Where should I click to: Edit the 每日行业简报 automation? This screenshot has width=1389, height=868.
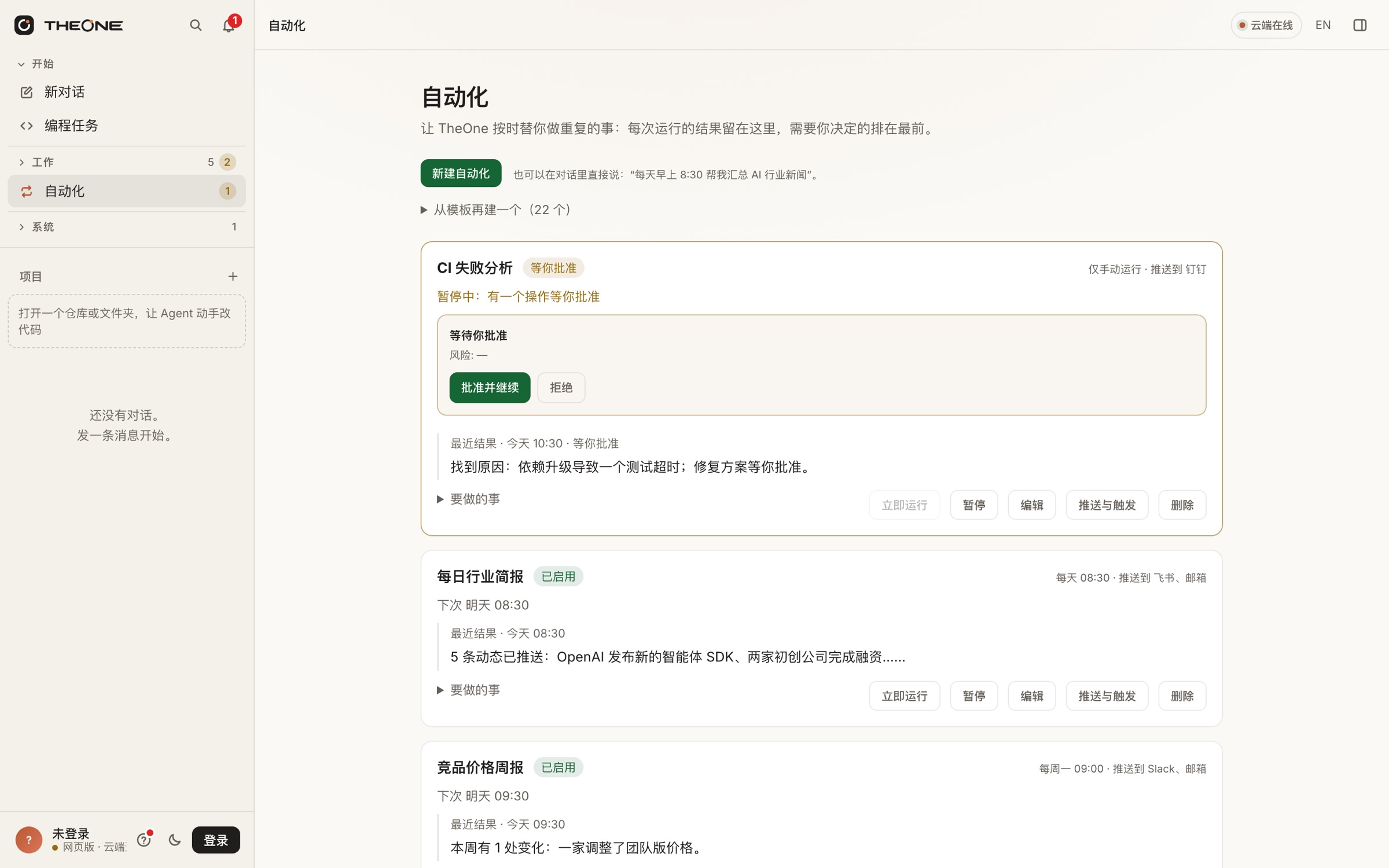[x=1031, y=696]
